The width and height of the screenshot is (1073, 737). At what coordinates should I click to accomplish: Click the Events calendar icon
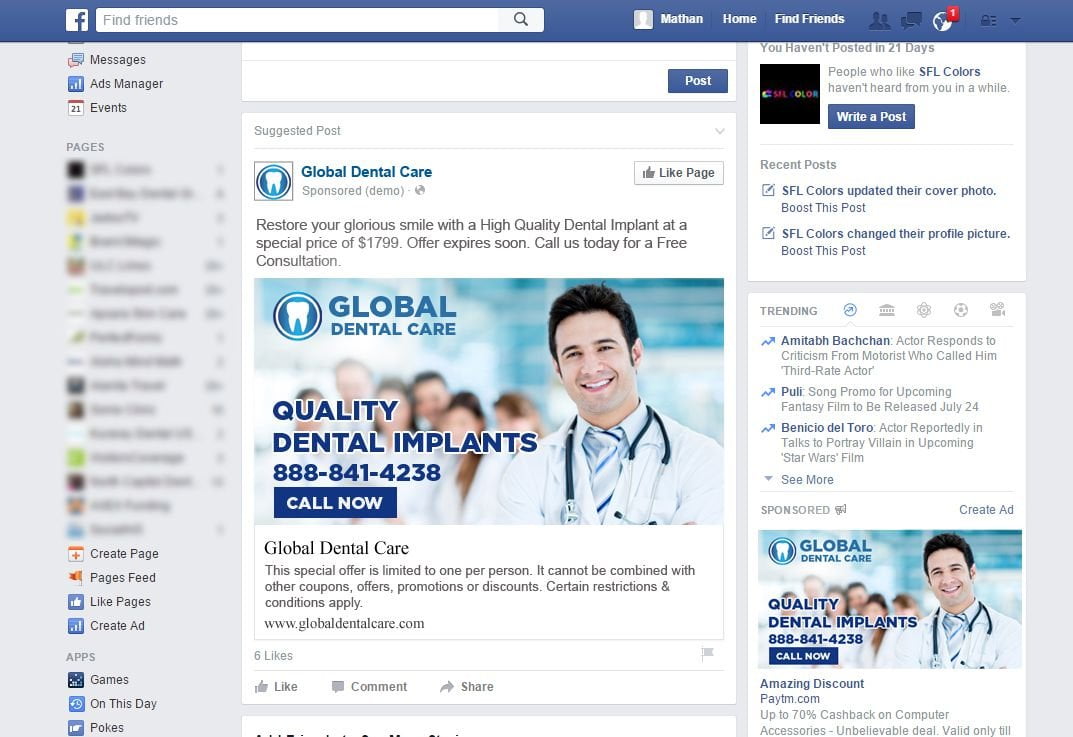75,107
